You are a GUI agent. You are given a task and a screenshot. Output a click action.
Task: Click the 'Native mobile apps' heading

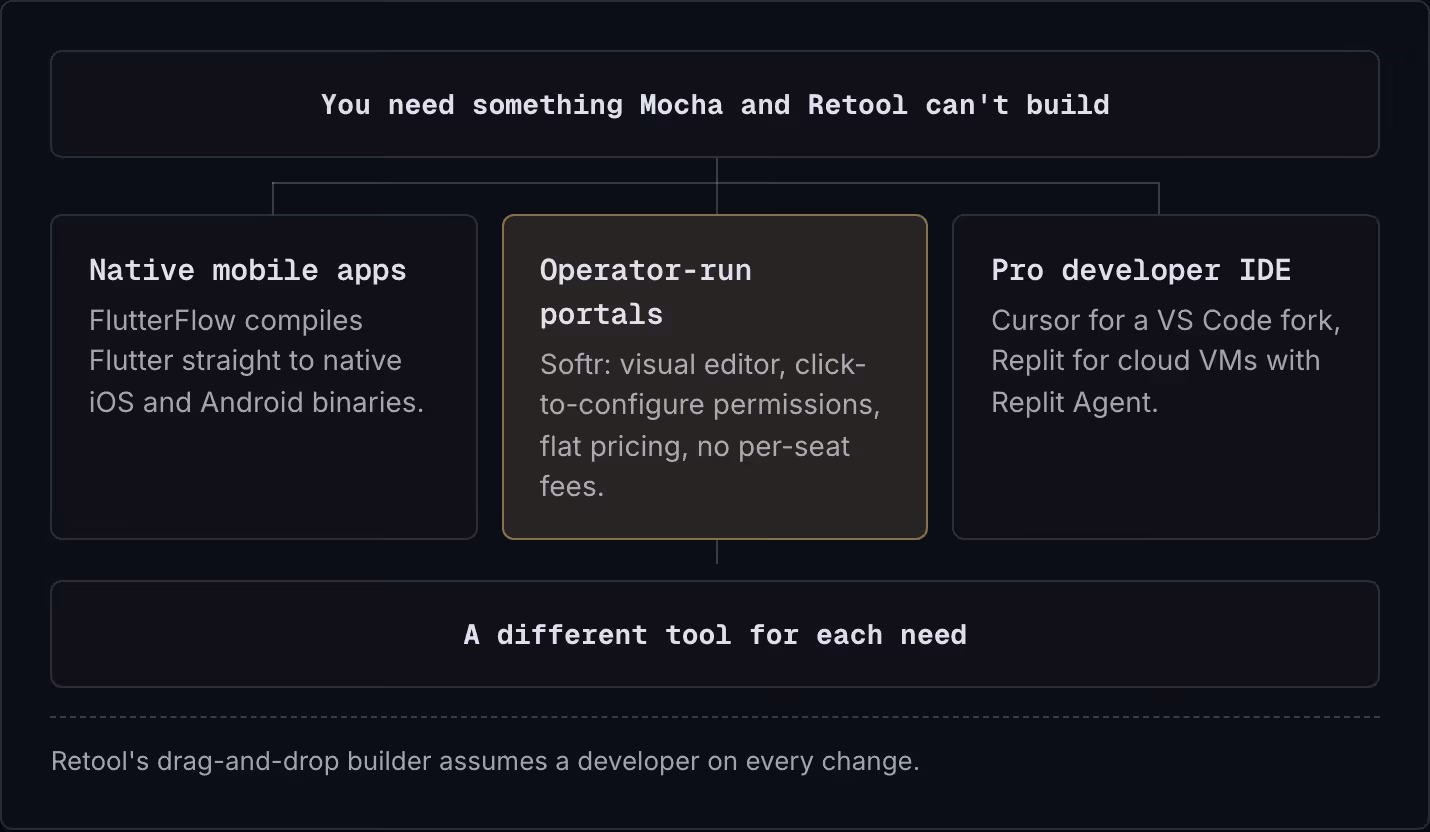click(x=248, y=270)
